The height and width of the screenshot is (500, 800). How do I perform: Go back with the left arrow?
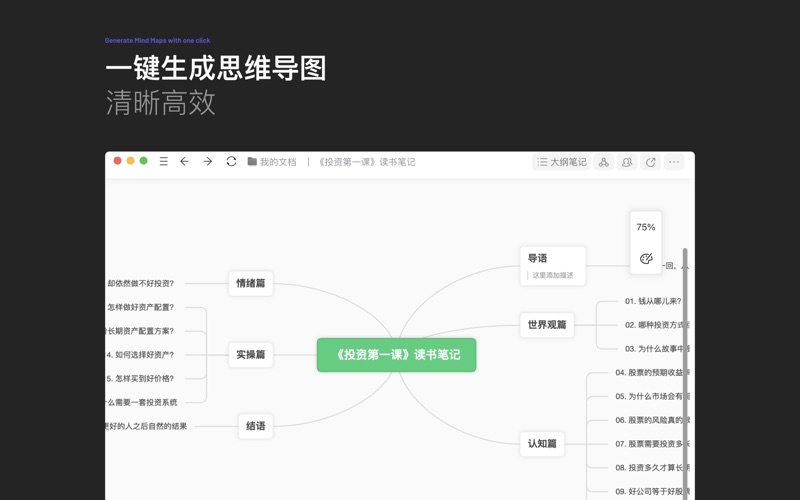[x=185, y=161]
